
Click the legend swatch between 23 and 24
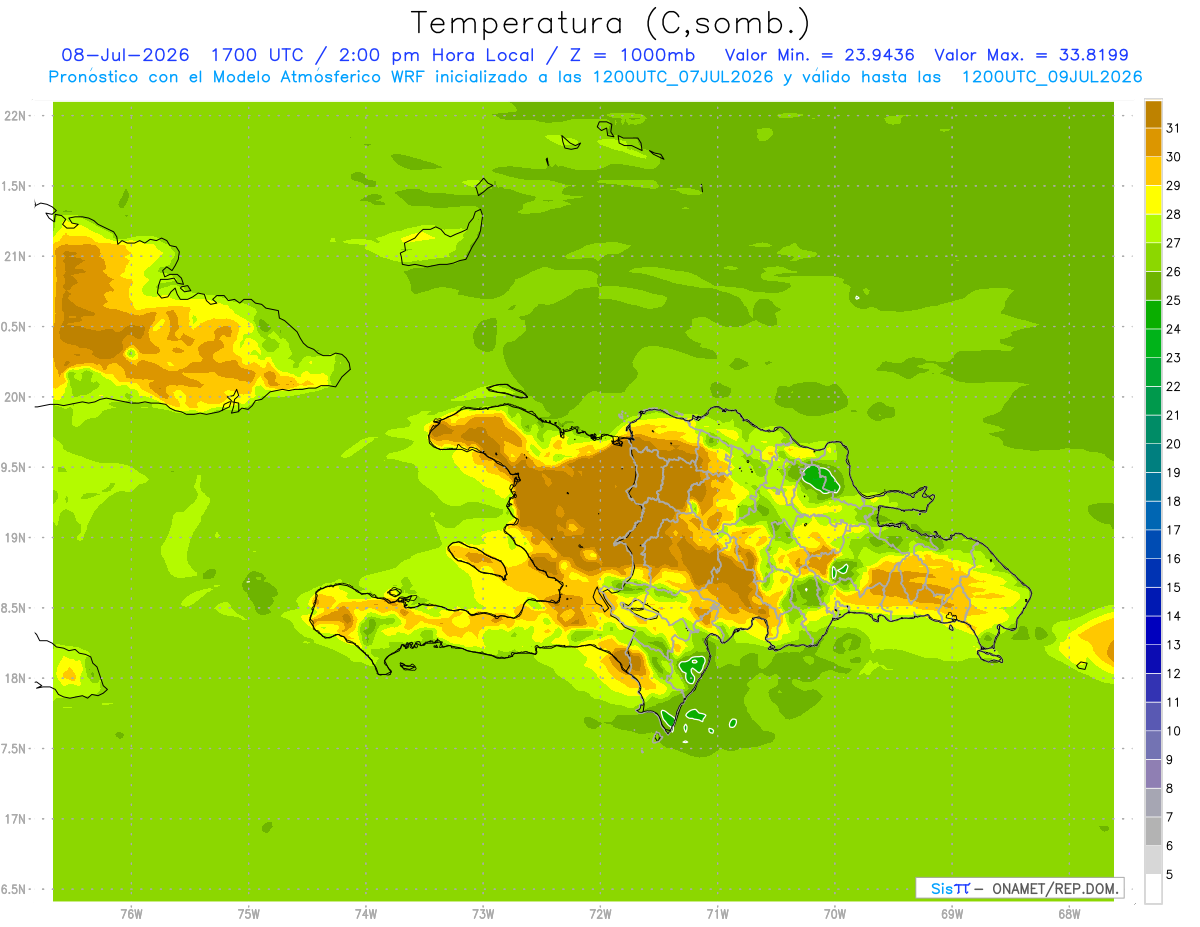pyautogui.click(x=1153, y=342)
